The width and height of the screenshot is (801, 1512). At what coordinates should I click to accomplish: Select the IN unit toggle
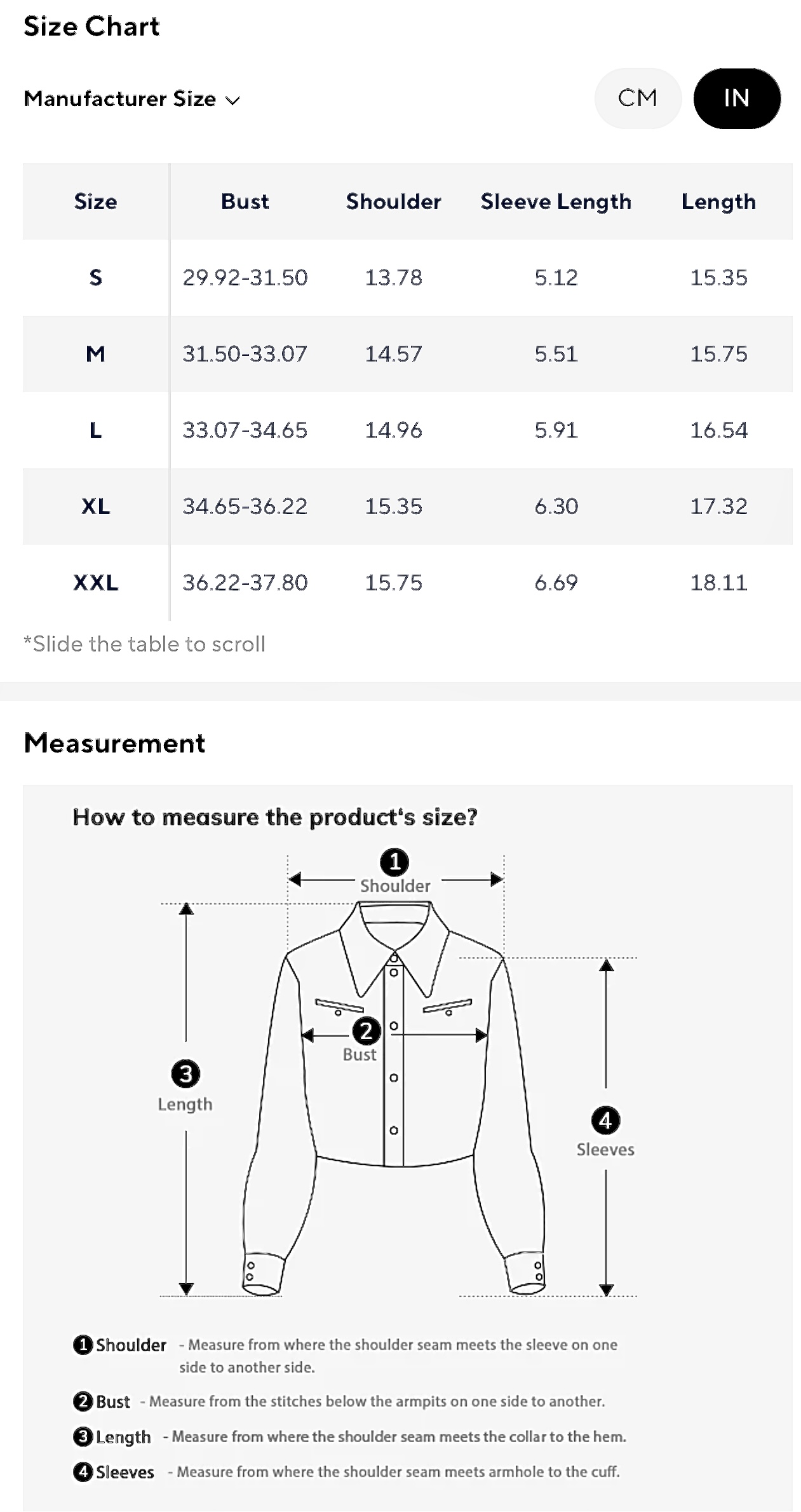point(736,99)
